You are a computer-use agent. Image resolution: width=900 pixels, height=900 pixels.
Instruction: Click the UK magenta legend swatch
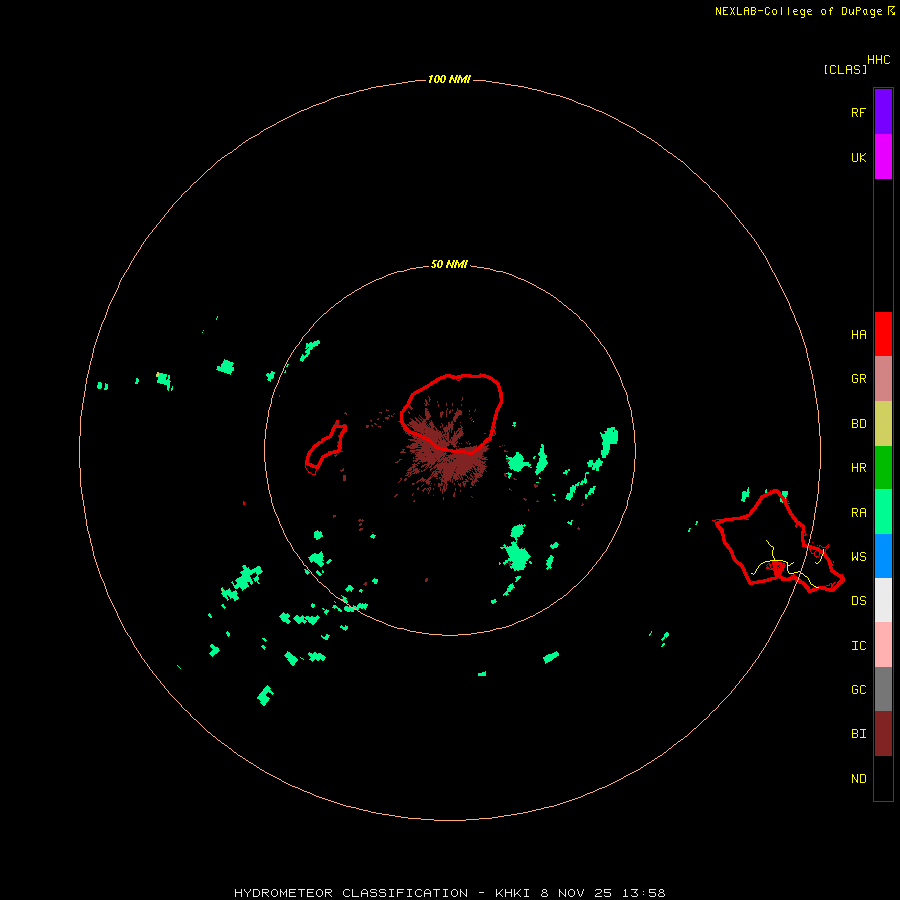pyautogui.click(x=883, y=157)
